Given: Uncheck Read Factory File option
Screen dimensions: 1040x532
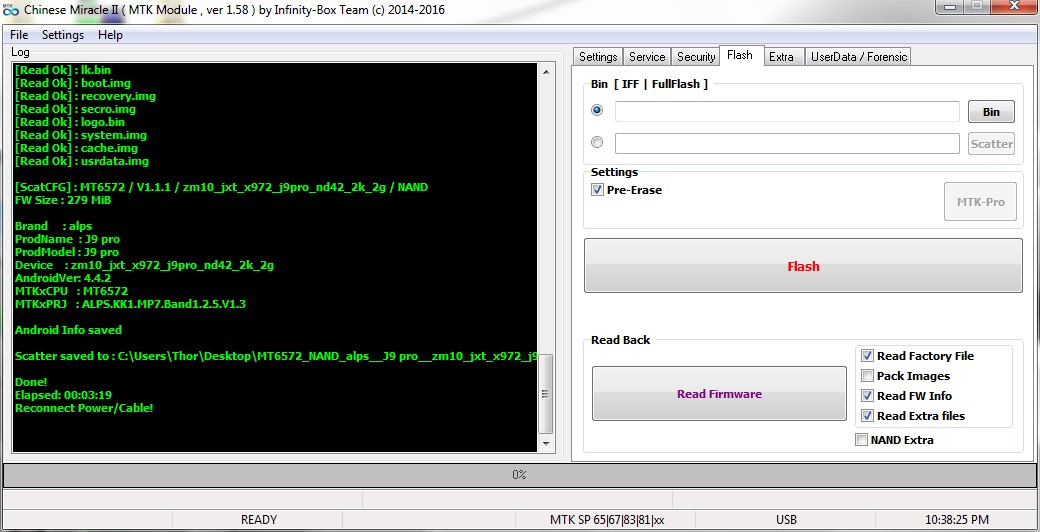Looking at the screenshot, I should click(867, 356).
